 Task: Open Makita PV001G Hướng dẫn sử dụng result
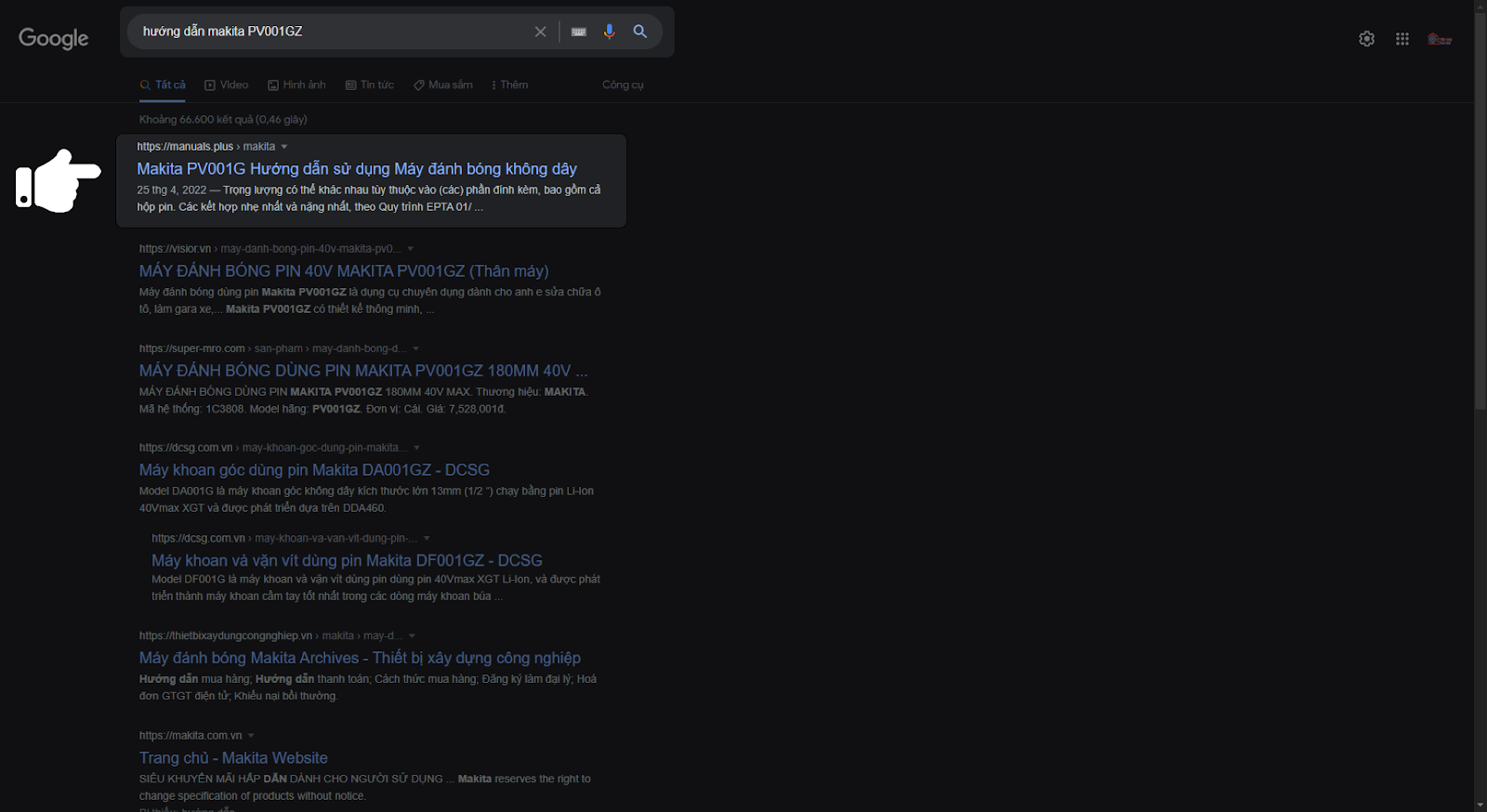(x=357, y=169)
